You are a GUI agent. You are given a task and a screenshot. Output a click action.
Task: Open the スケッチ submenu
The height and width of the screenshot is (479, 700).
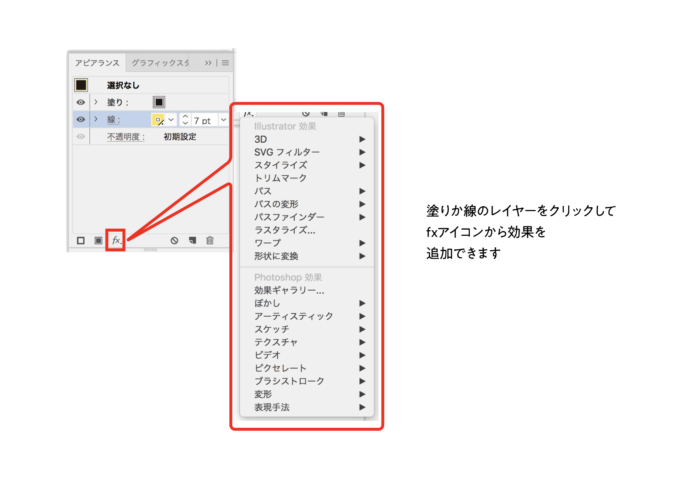tap(307, 329)
